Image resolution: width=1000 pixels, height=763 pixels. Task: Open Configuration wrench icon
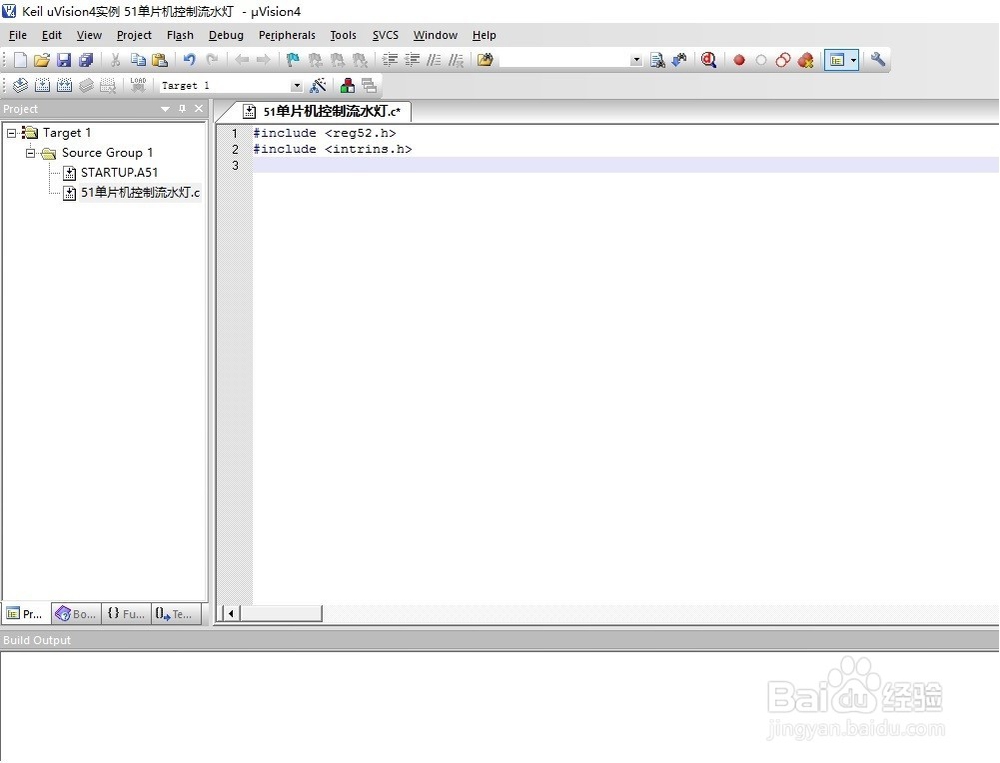[x=878, y=60]
